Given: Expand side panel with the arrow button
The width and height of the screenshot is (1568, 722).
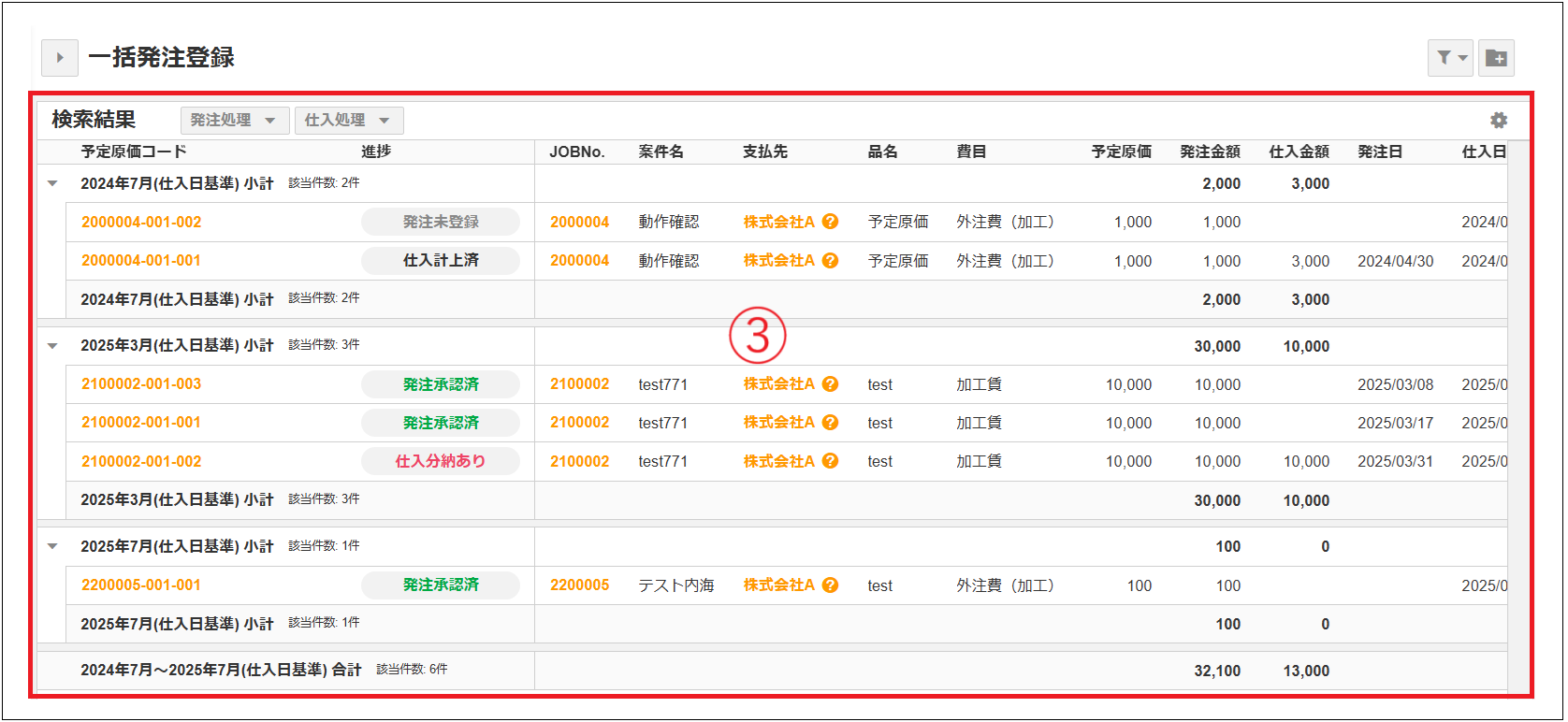Looking at the screenshot, I should point(60,58).
